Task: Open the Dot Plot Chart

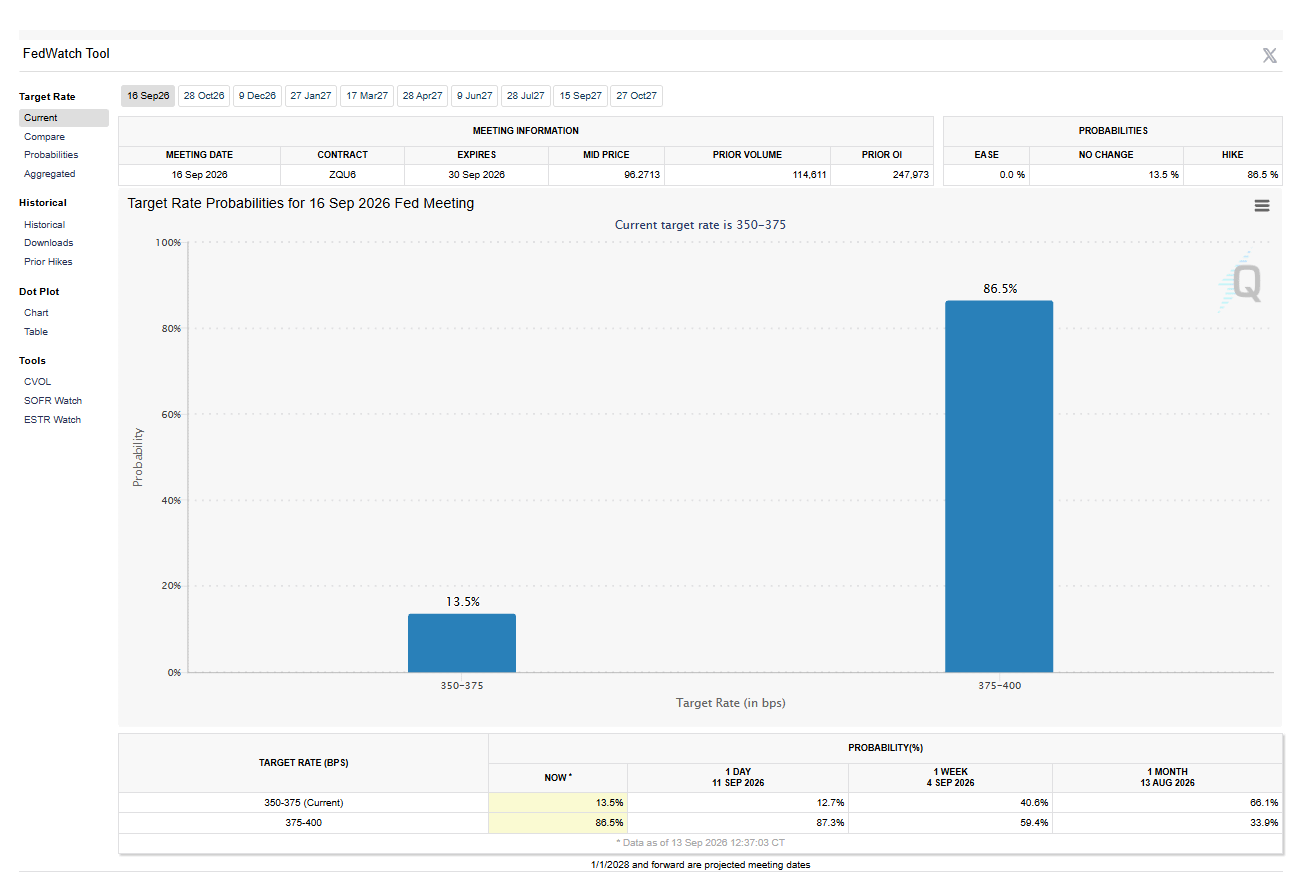Action: coord(37,313)
